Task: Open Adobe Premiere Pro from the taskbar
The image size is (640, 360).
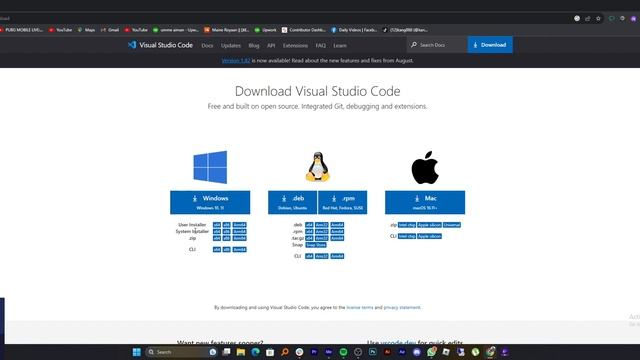Action: (x=314, y=352)
